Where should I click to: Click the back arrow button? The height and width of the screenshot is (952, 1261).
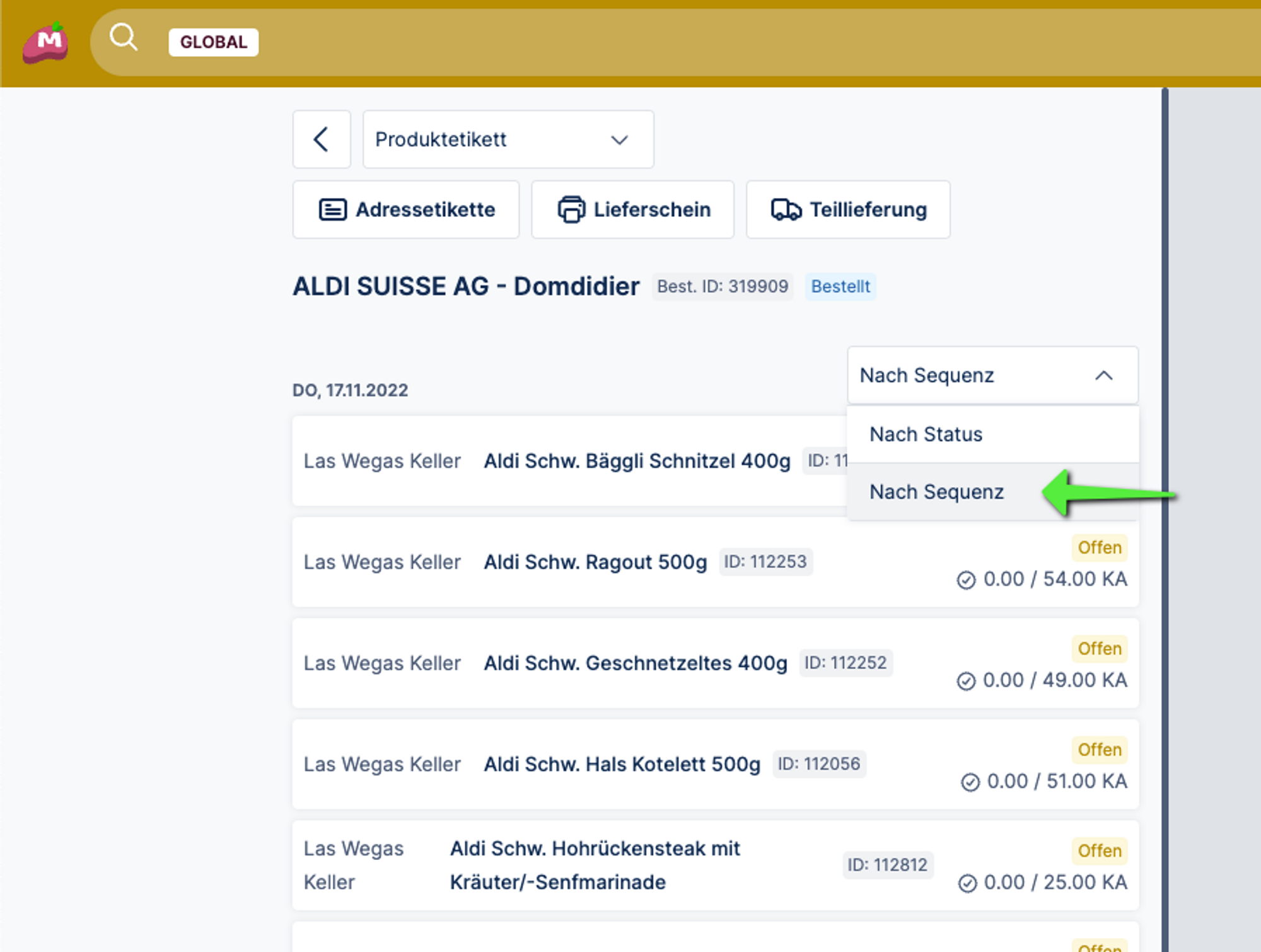(x=322, y=139)
